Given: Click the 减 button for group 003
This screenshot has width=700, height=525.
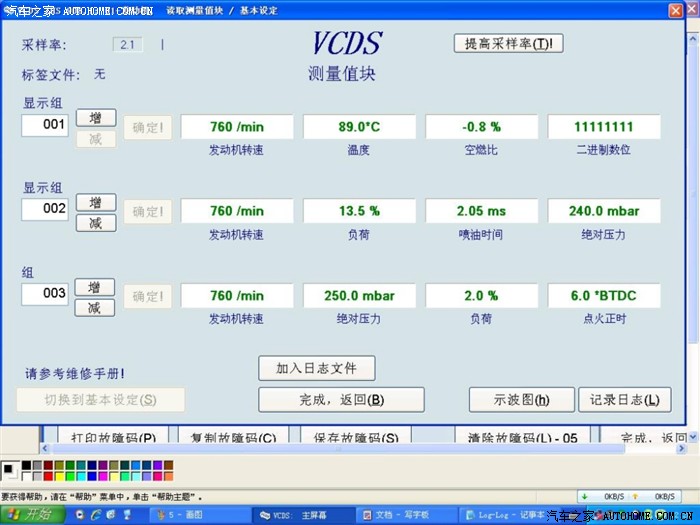Looking at the screenshot, I should (x=94, y=308).
